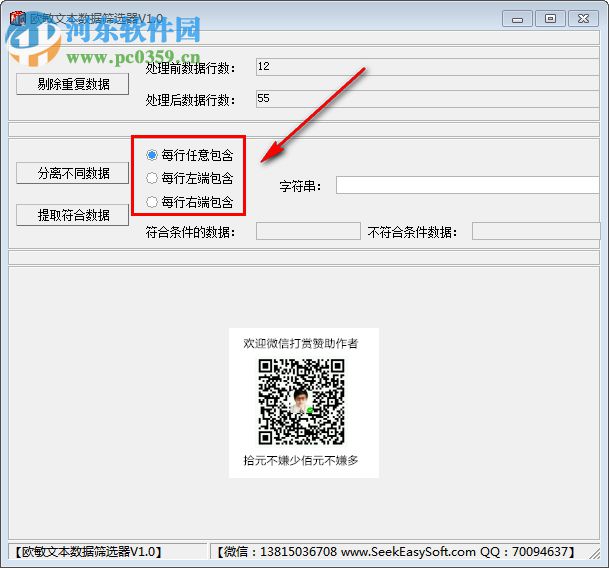This screenshot has width=609, height=568.
Task: Minimize the 欧敏文本数据筛选器 window
Action: tap(517, 19)
